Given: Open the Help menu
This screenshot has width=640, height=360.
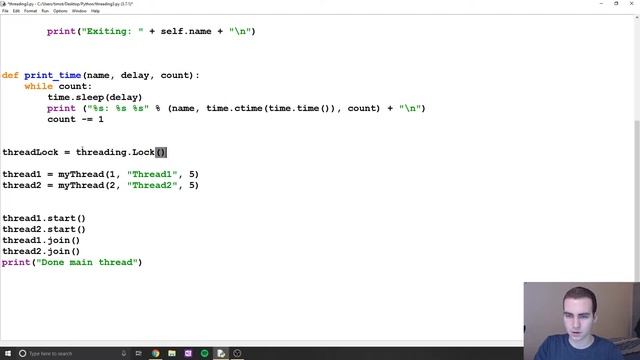Looking at the screenshot, I should point(95,11).
